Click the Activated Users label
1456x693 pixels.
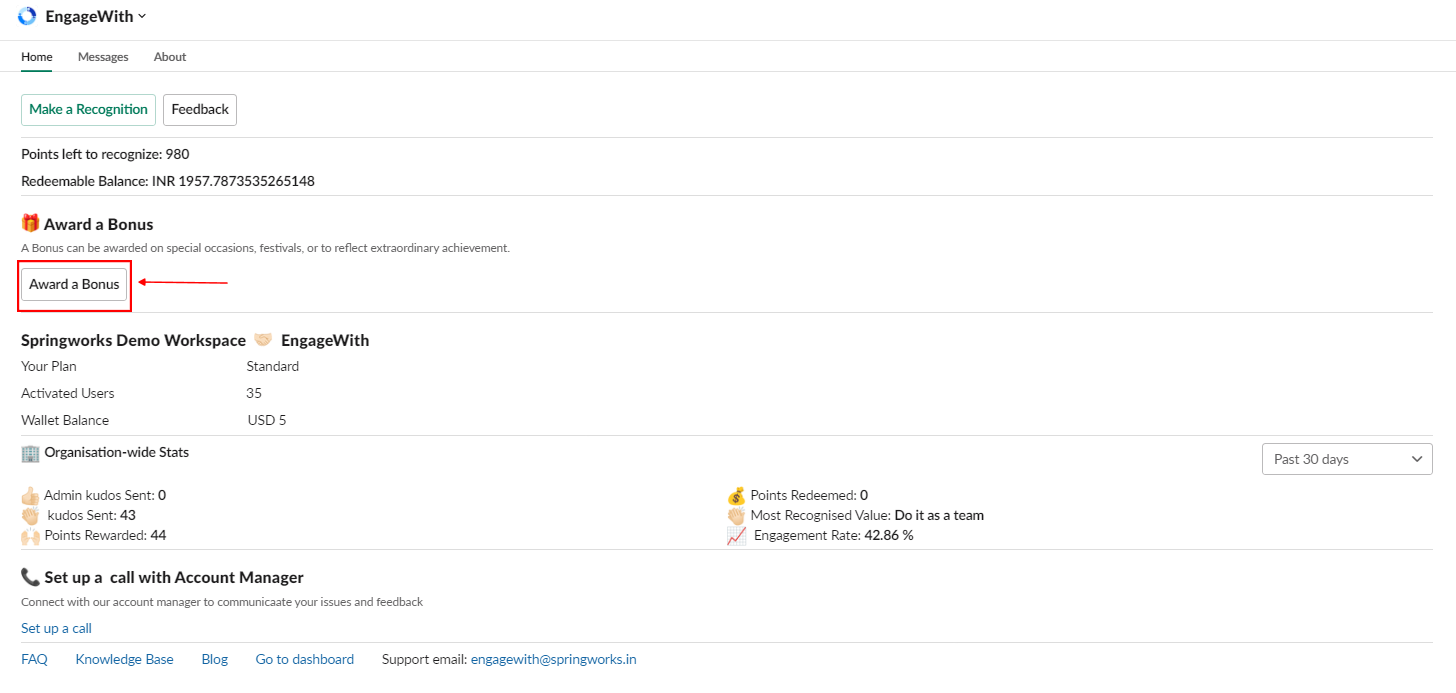coord(68,393)
